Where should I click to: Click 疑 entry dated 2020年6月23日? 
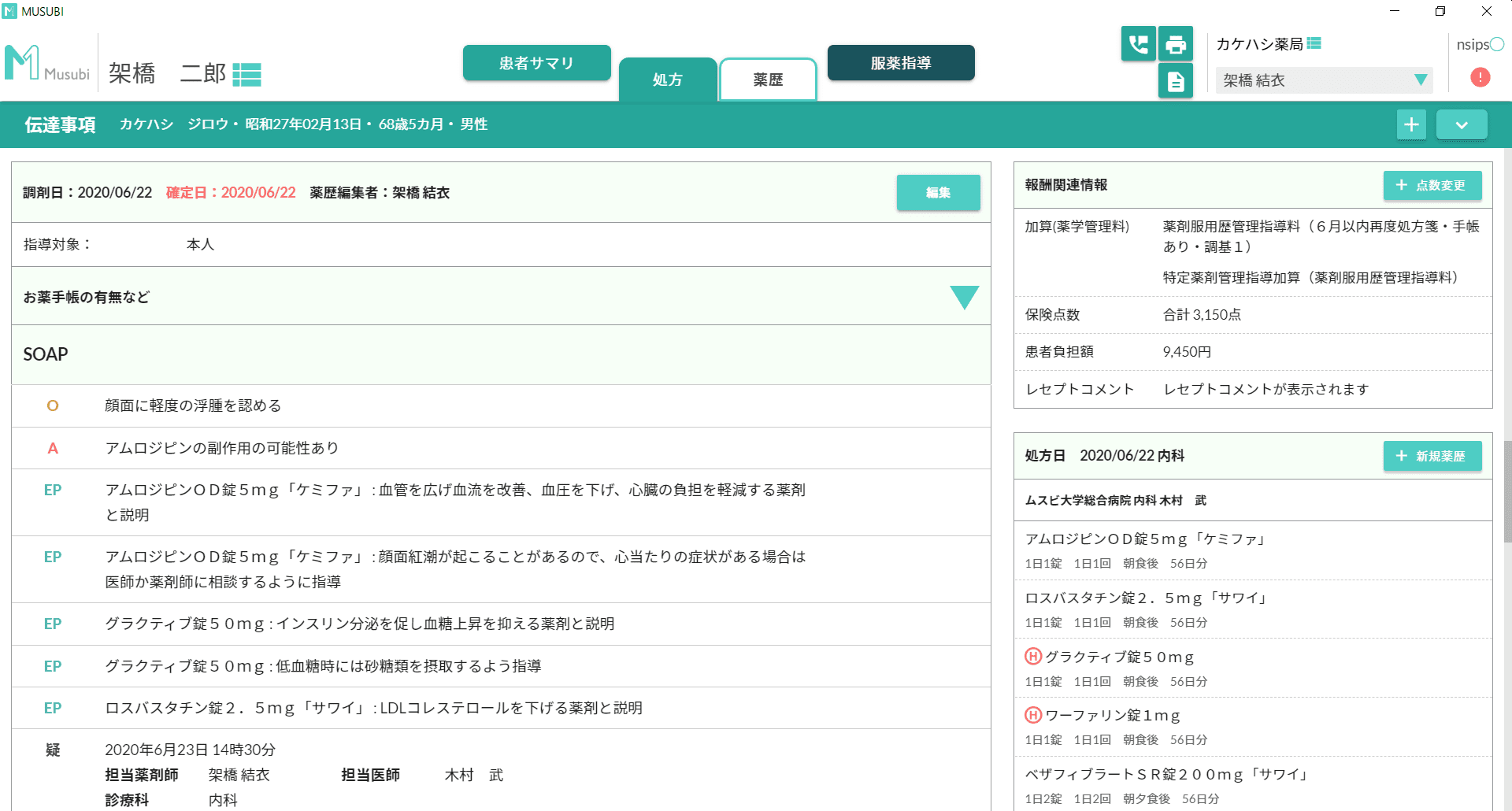coord(501,770)
